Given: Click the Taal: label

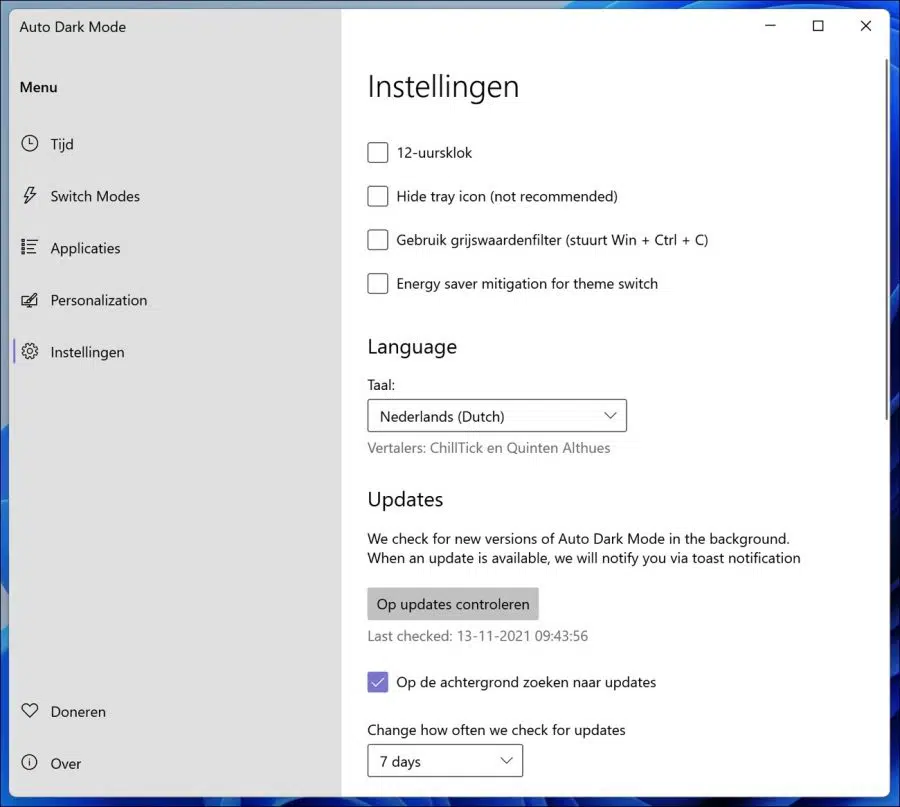Looking at the screenshot, I should point(381,385).
